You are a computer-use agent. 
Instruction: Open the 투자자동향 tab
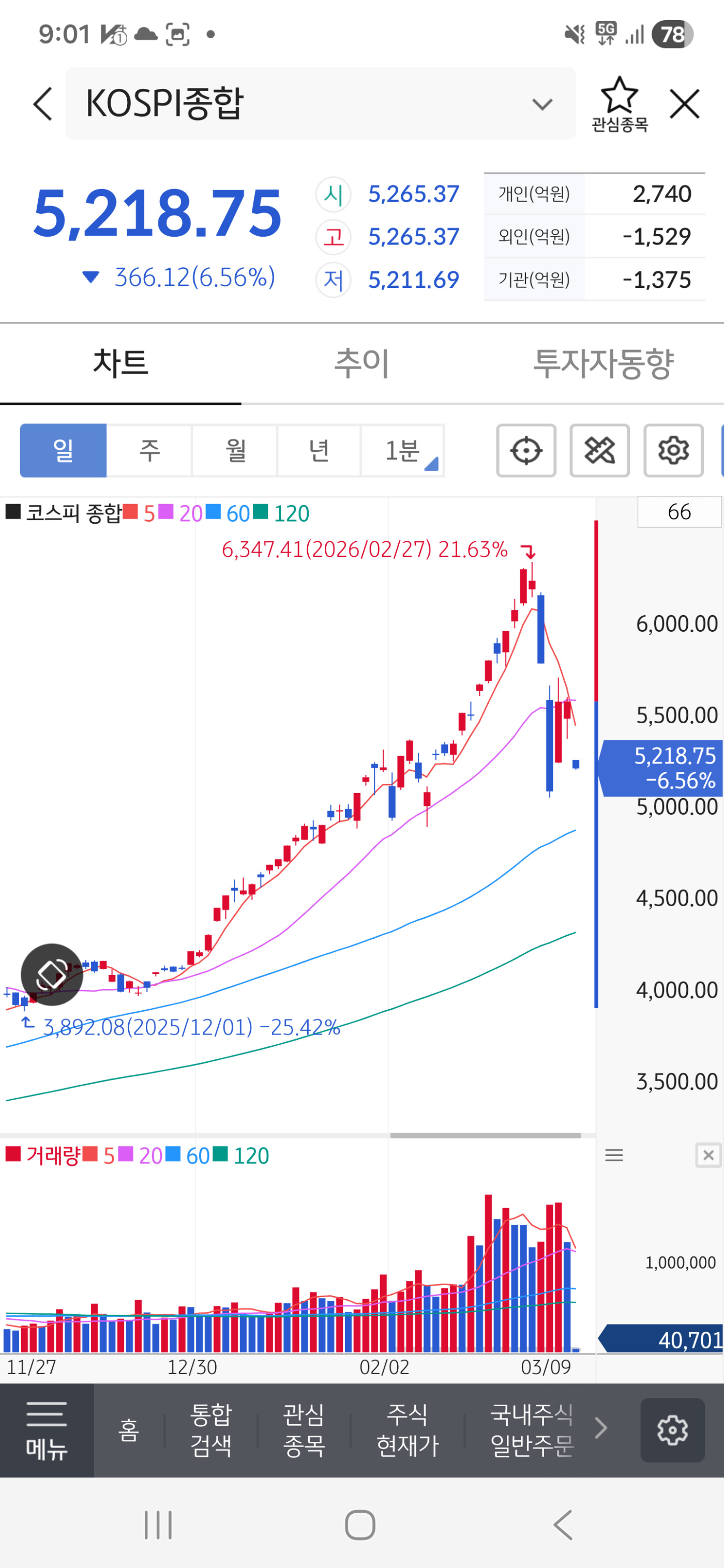point(603,363)
